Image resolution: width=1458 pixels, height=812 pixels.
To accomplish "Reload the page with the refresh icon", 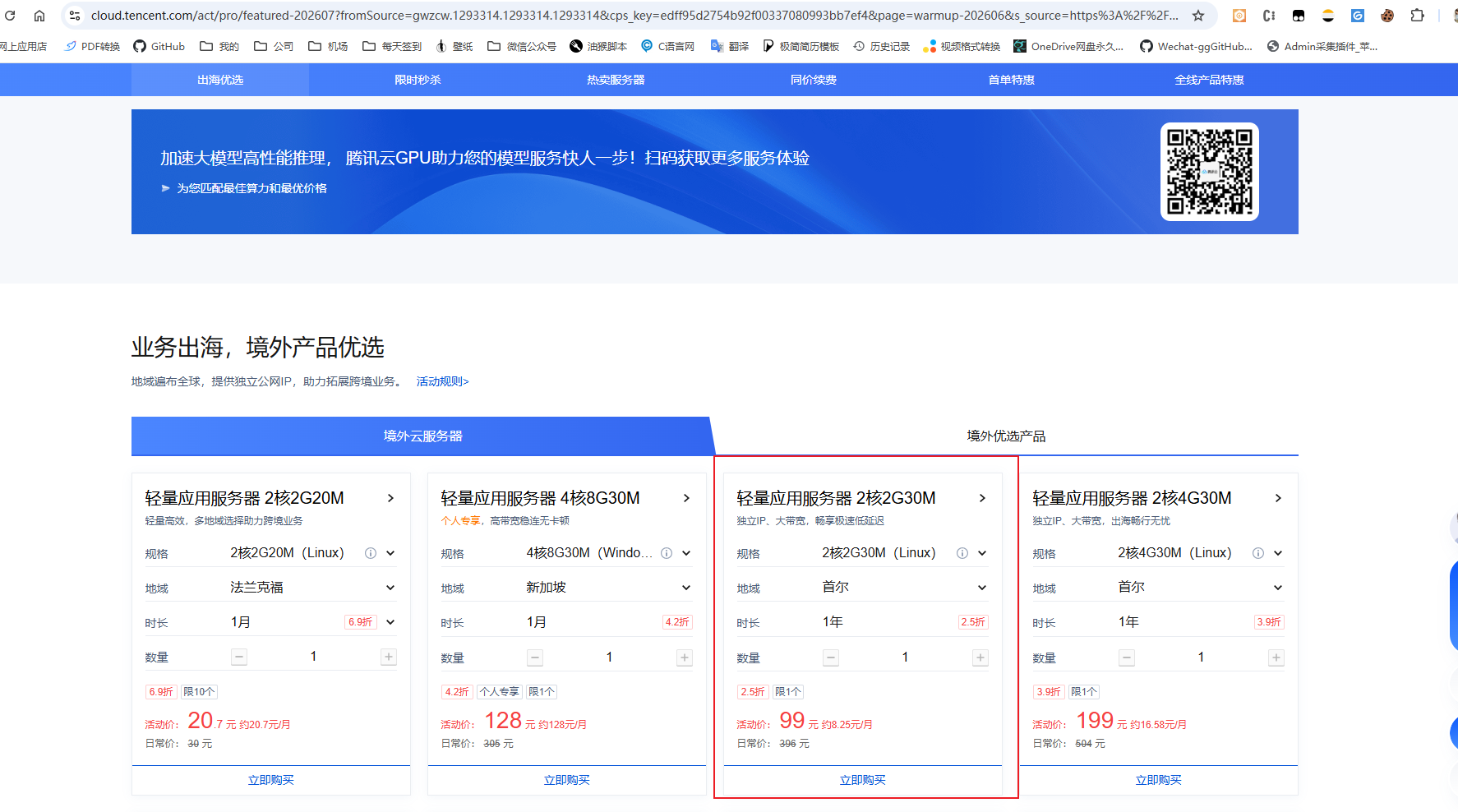I will pos(10,16).
